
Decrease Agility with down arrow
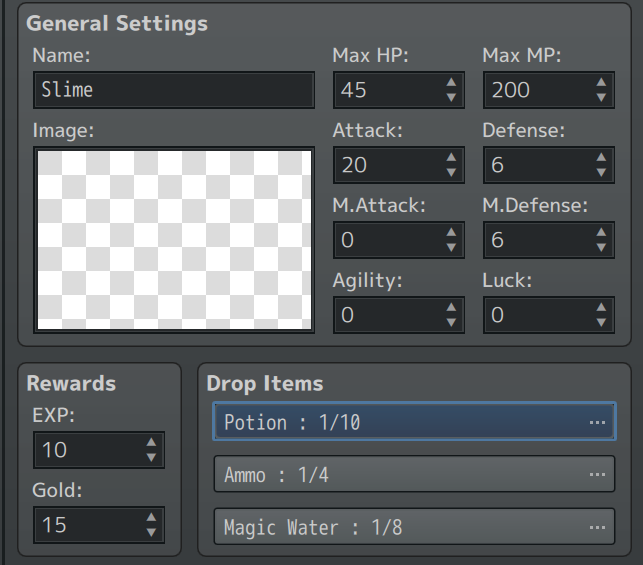(451, 323)
